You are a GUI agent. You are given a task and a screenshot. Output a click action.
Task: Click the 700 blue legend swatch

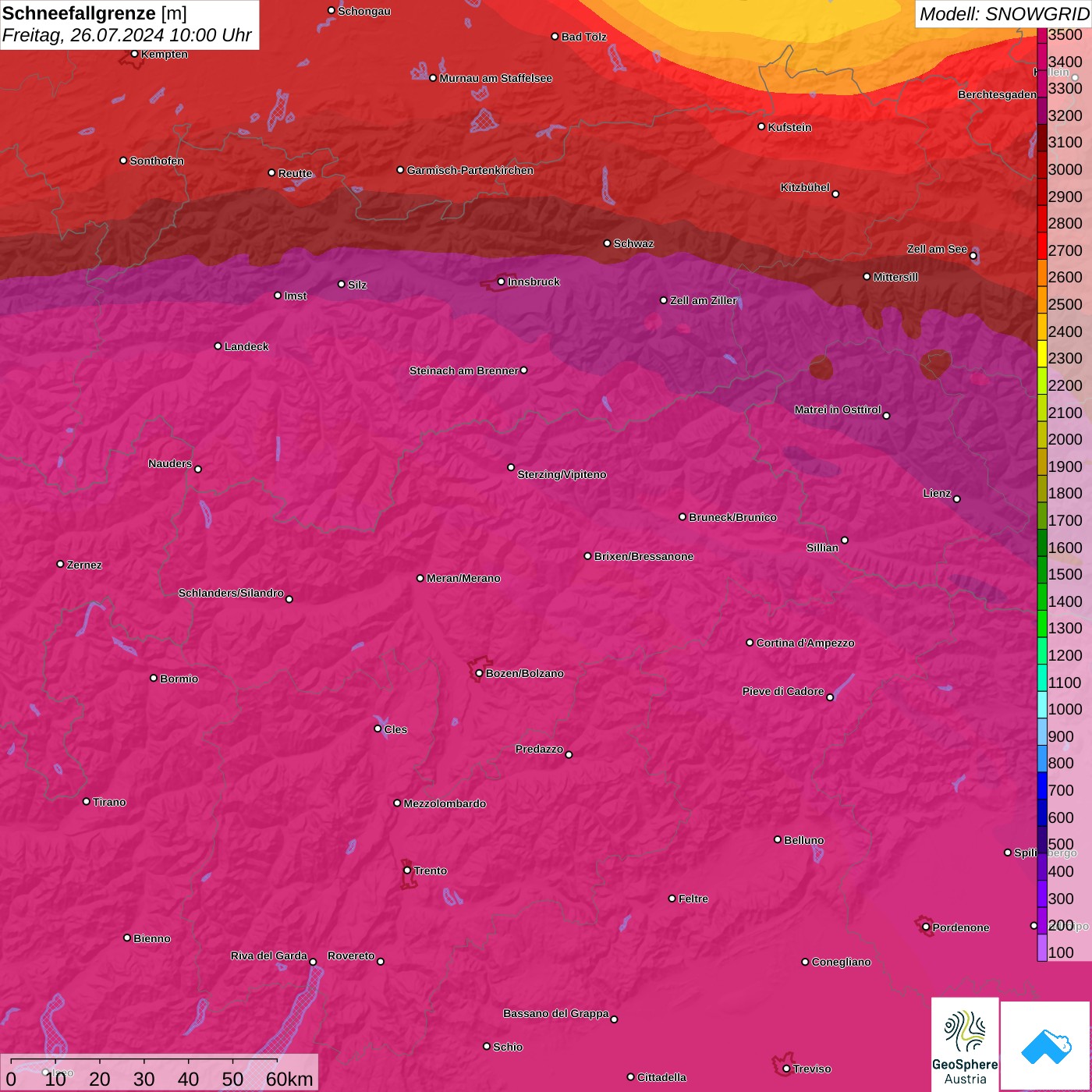click(x=1041, y=785)
